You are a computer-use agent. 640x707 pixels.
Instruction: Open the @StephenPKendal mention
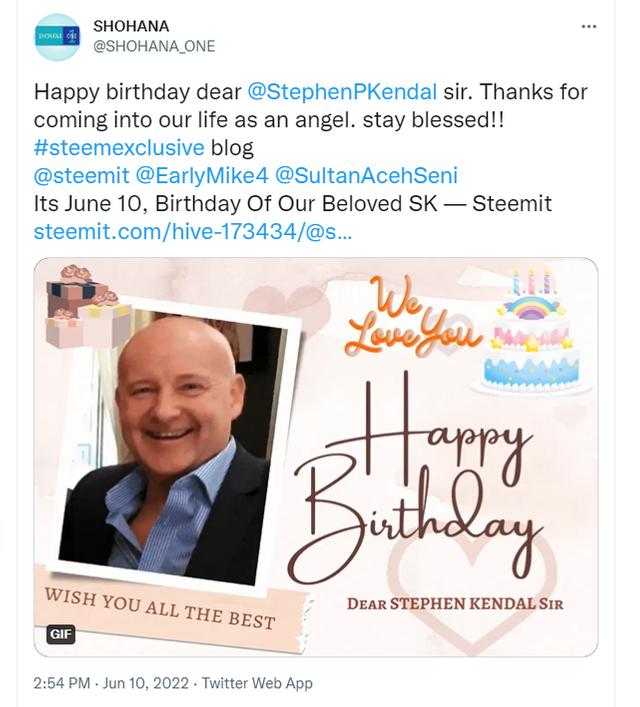(x=342, y=92)
